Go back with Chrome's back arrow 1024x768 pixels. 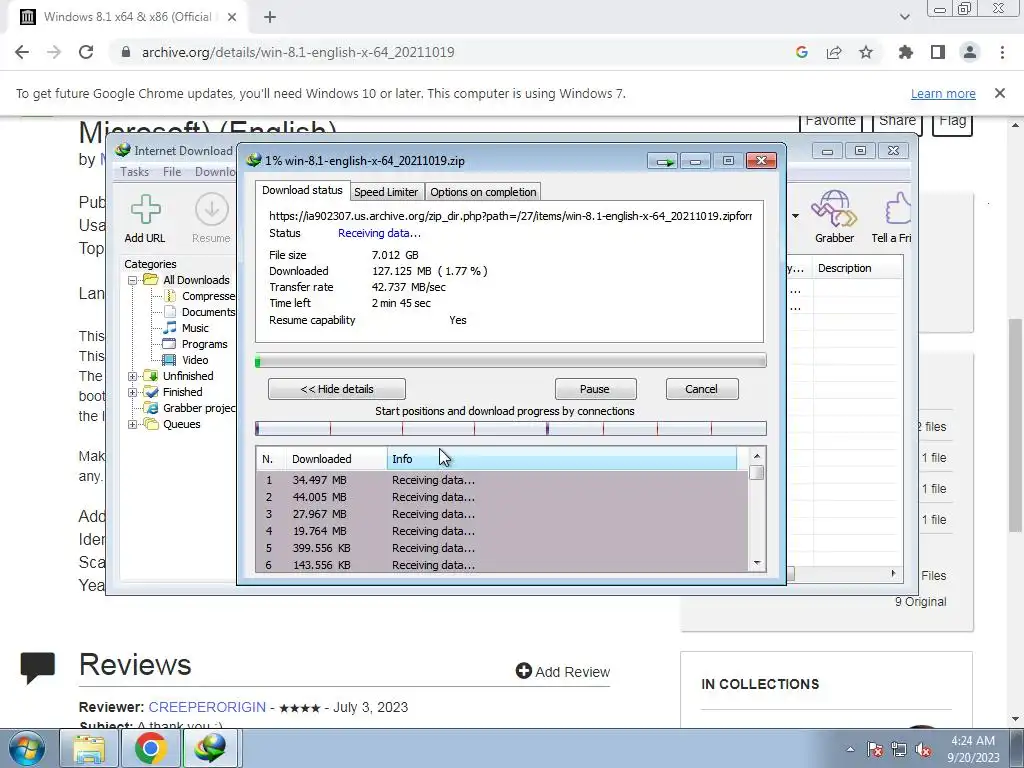(22, 52)
